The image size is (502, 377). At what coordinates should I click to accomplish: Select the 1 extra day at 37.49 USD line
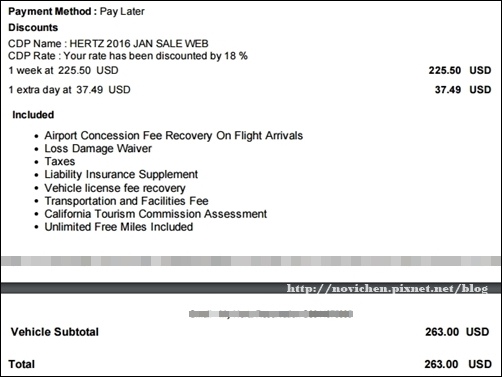click(x=69, y=90)
